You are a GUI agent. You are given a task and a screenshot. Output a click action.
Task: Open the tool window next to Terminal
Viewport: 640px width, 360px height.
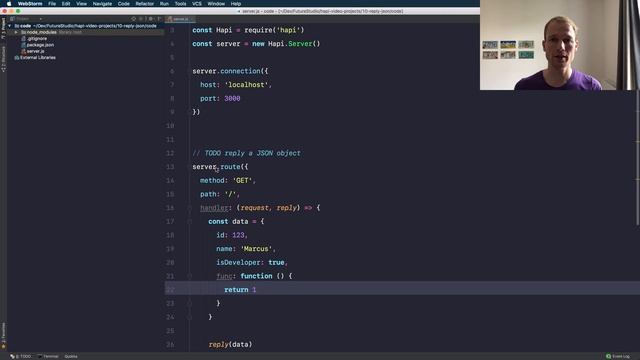pos(71,356)
